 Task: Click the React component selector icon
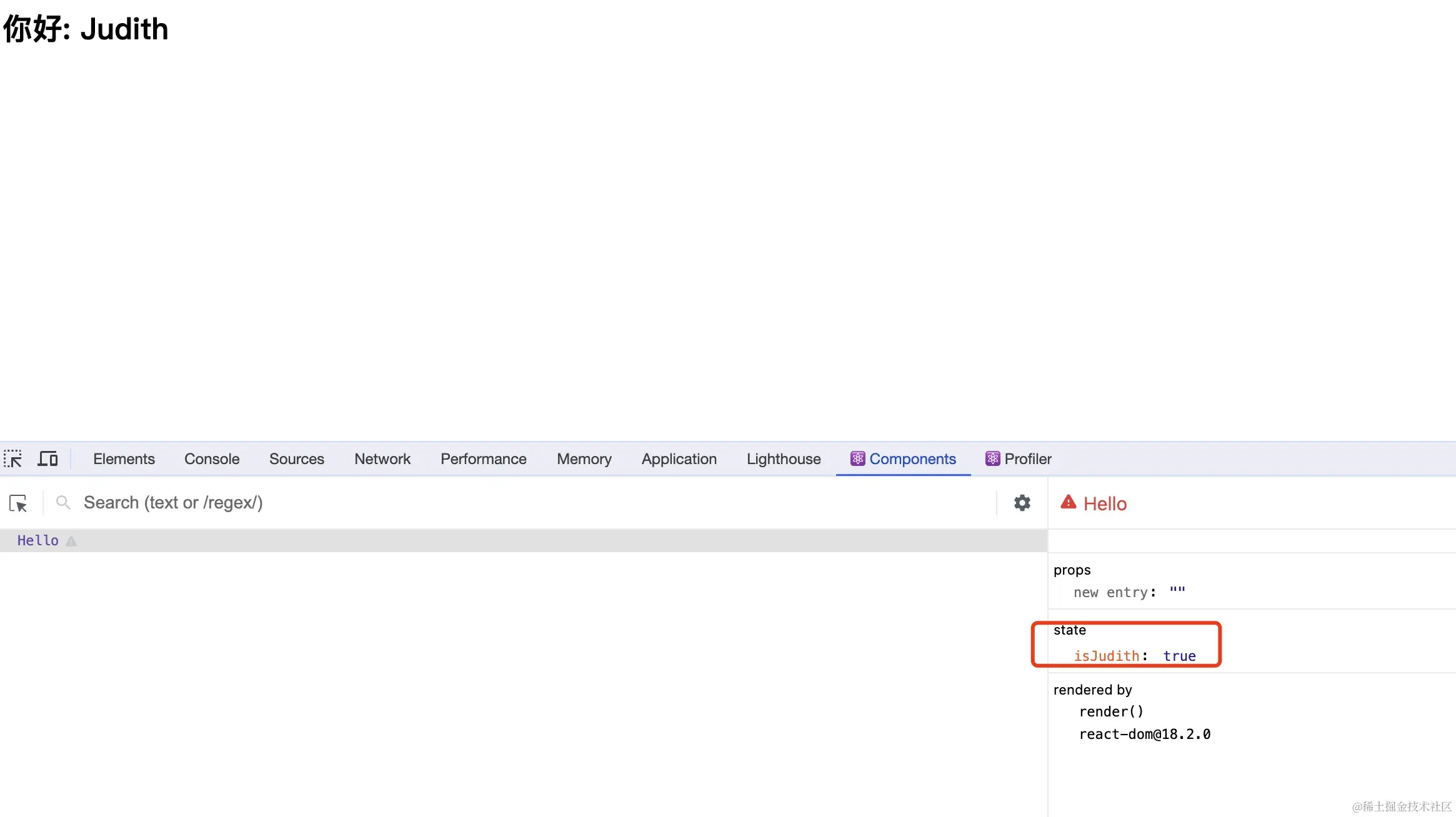[x=18, y=503]
